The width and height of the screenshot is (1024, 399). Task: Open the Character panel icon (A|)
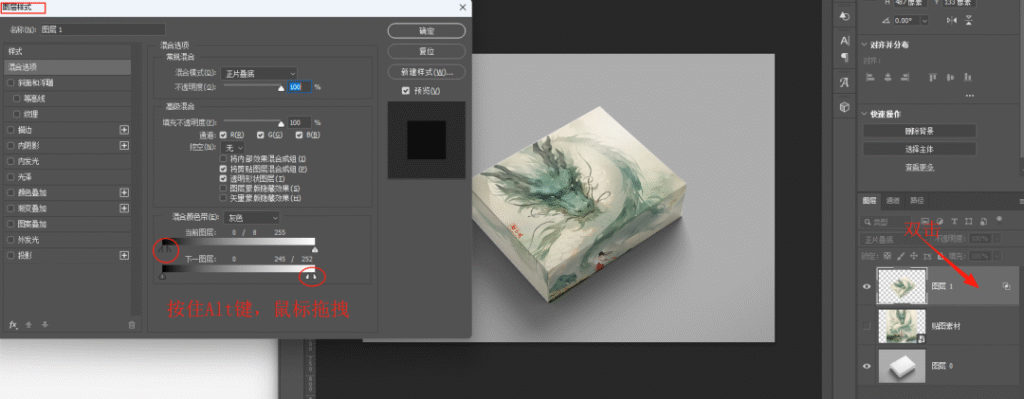click(x=844, y=40)
